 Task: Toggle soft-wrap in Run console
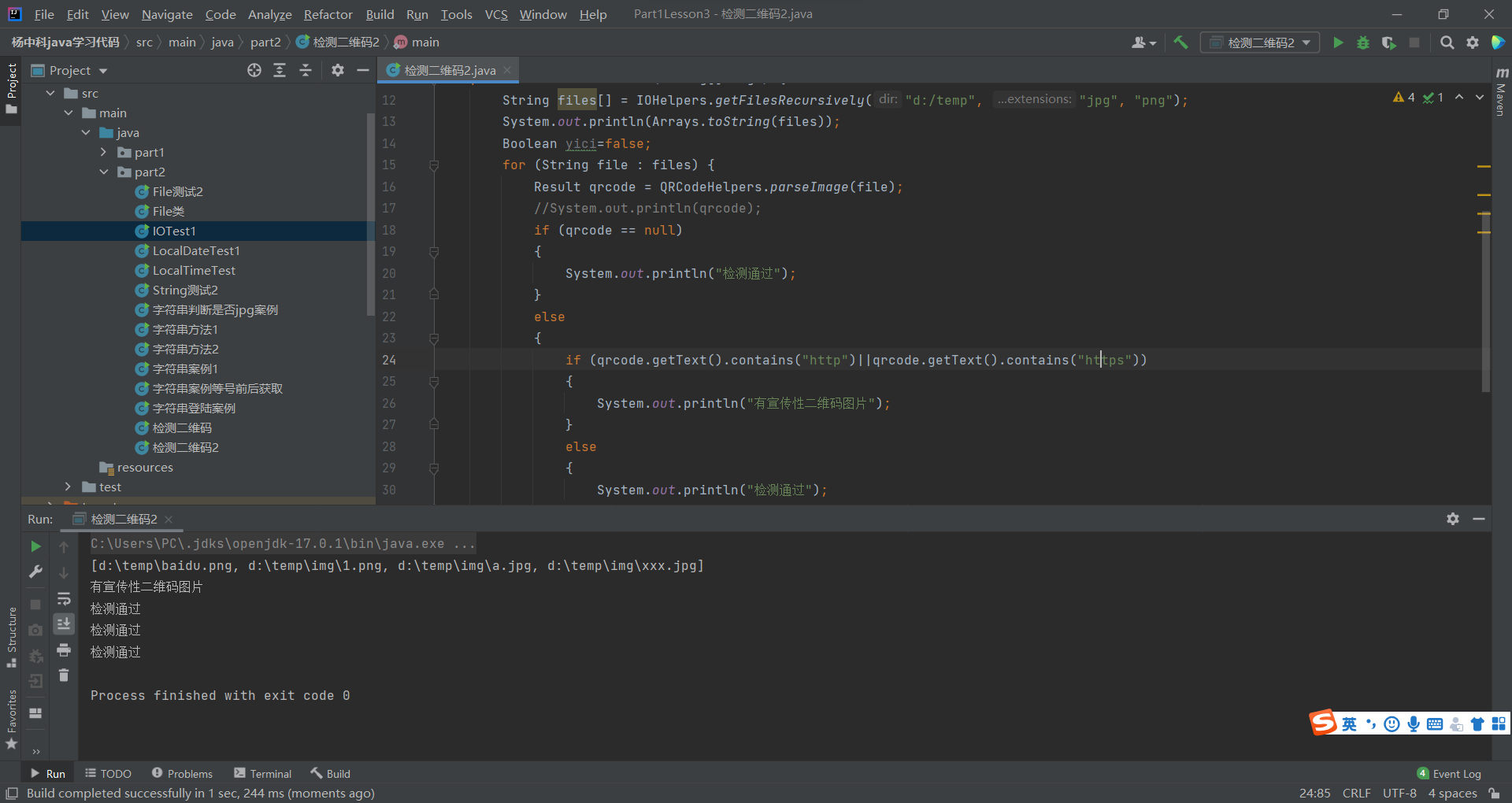pos(64,598)
